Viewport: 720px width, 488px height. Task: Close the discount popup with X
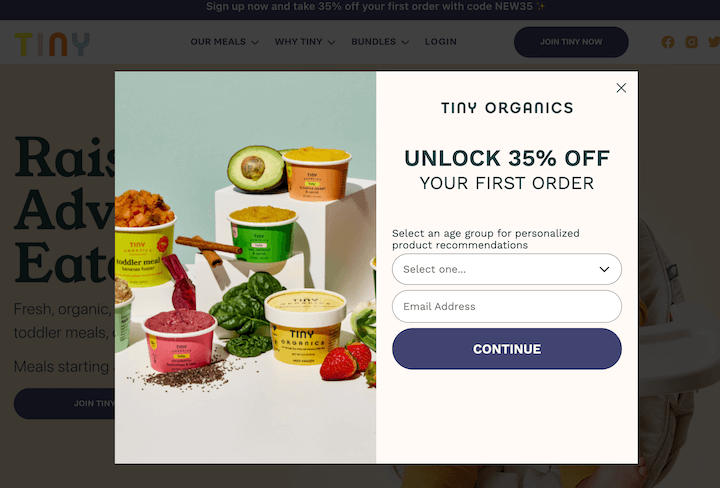pyautogui.click(x=621, y=88)
